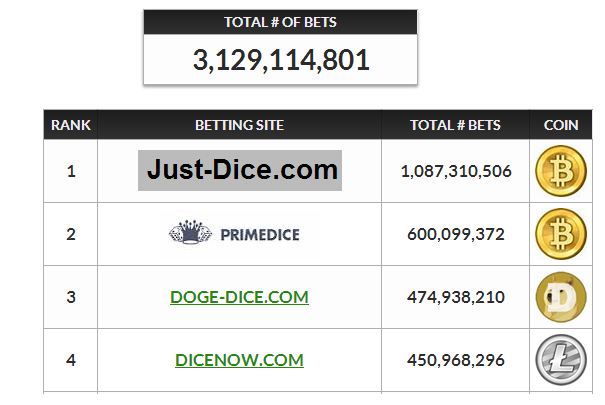Image resolution: width=605 pixels, height=405 pixels.
Task: Select the total bets figure 3,129,114,801
Action: (x=281, y=60)
